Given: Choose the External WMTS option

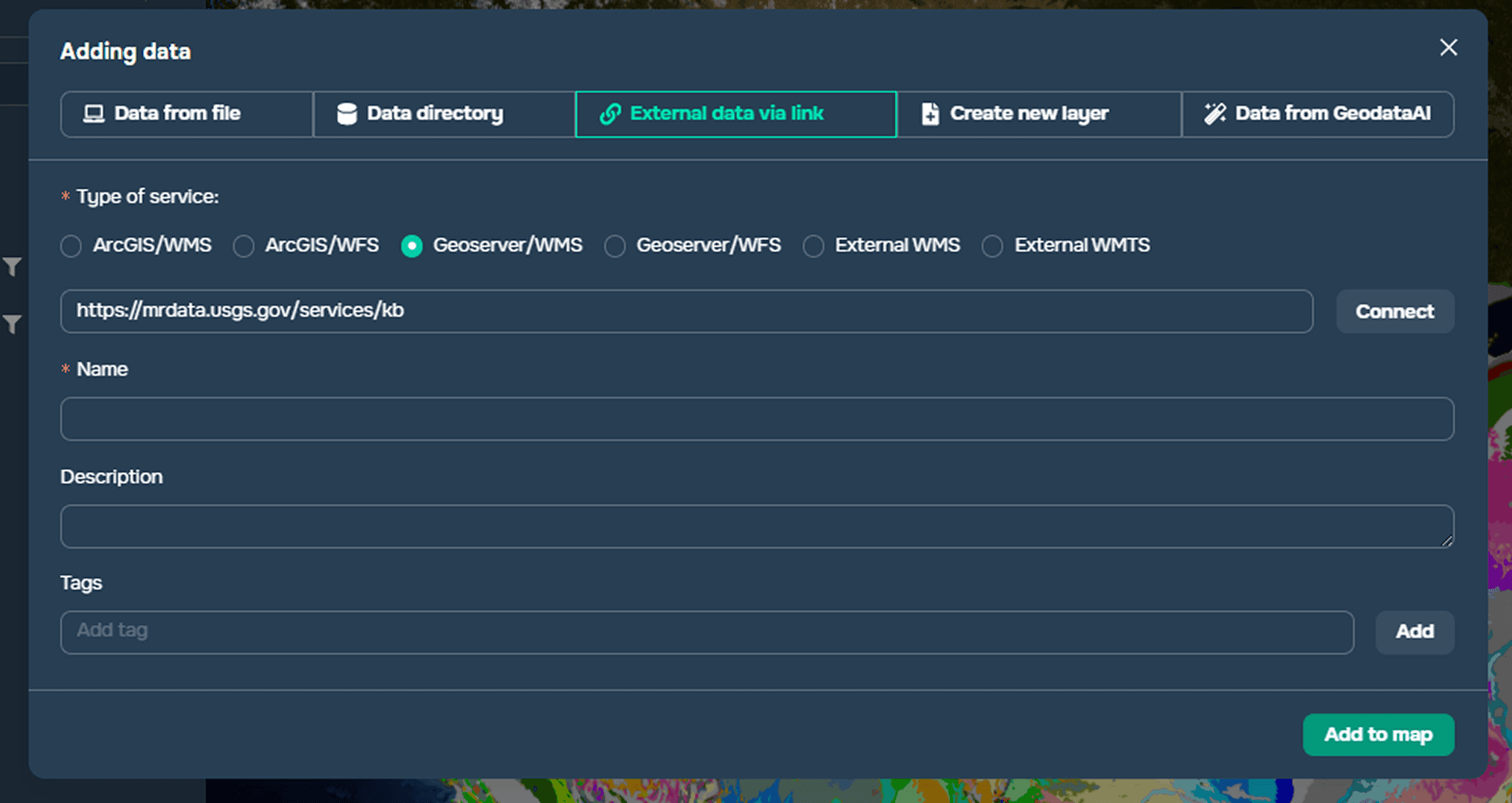Looking at the screenshot, I should click(x=992, y=246).
